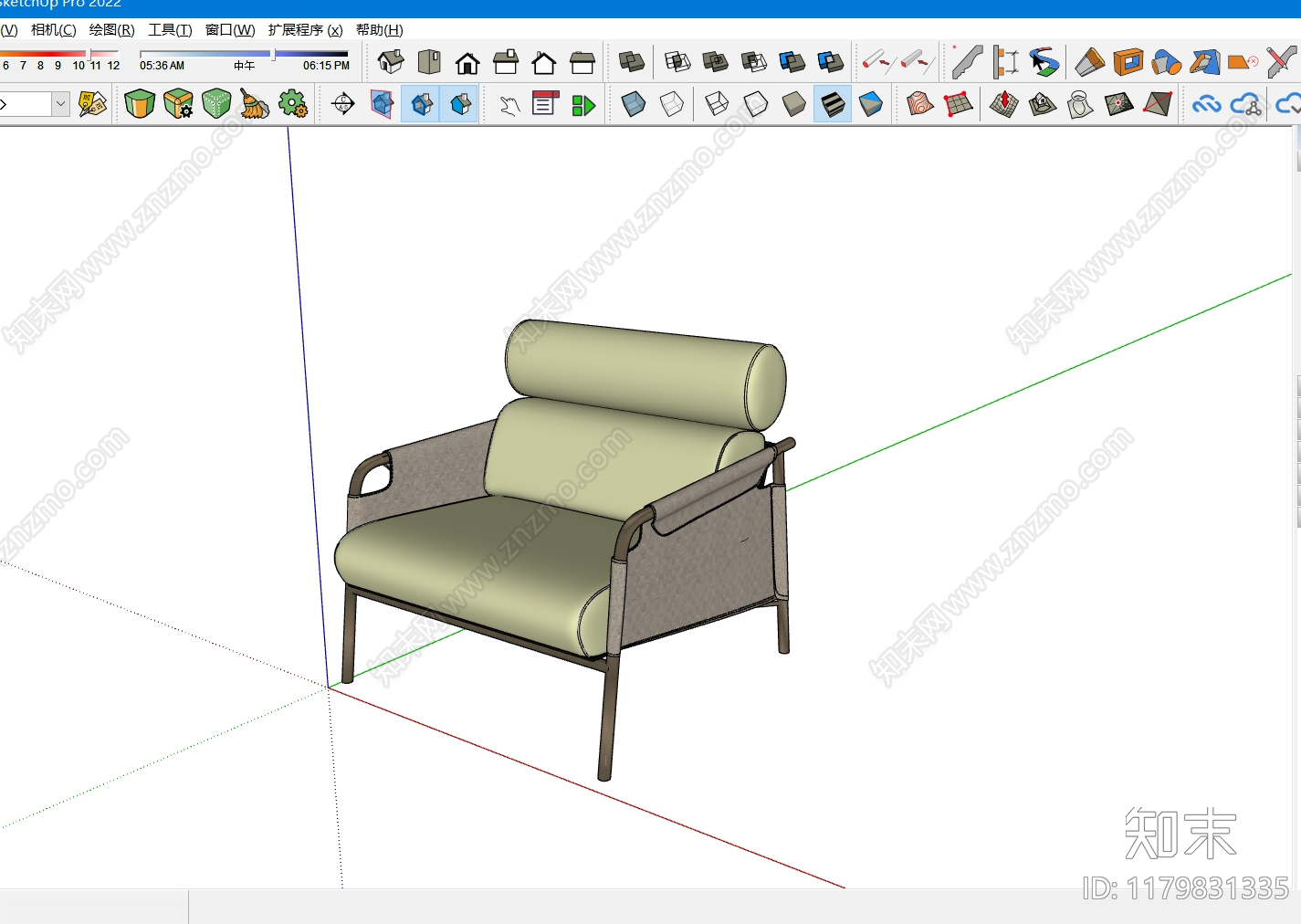Switch to Right view icon
This screenshot has height=924, width=1301.
click(x=506, y=62)
